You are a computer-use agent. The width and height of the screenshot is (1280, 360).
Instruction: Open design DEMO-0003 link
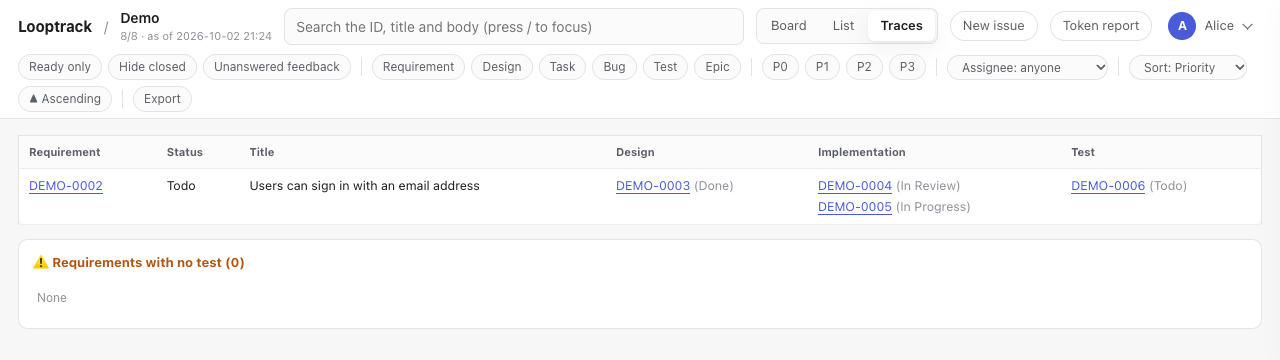pyautogui.click(x=653, y=186)
